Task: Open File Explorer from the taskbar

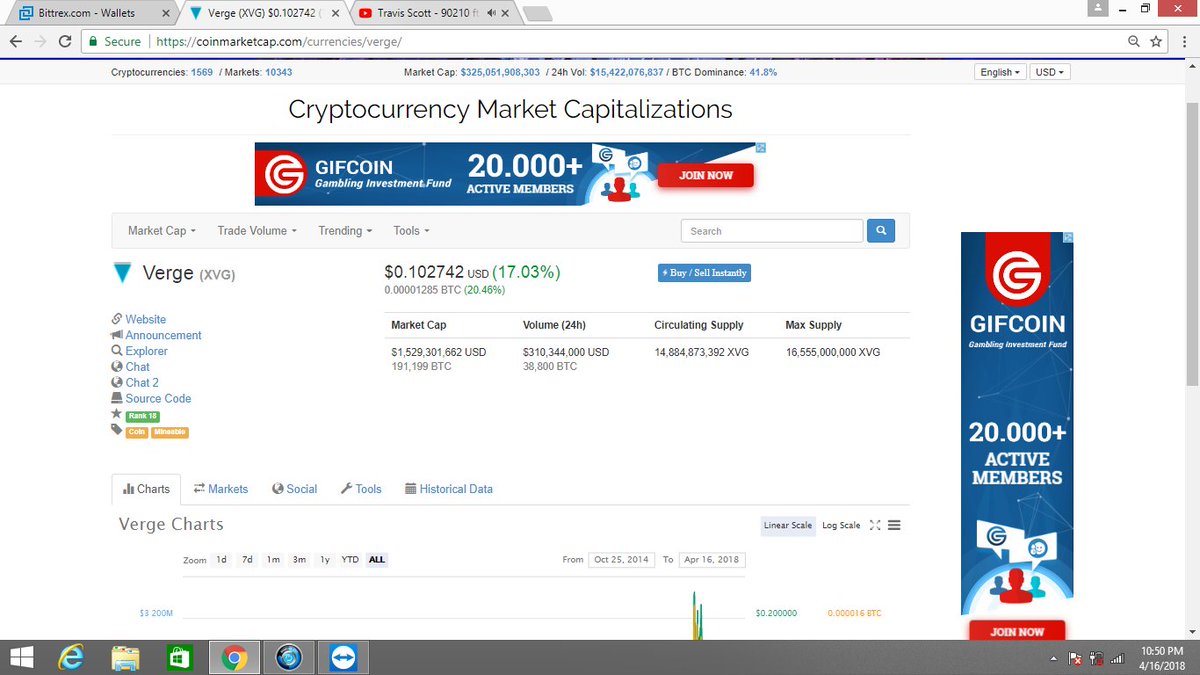Action: click(126, 657)
